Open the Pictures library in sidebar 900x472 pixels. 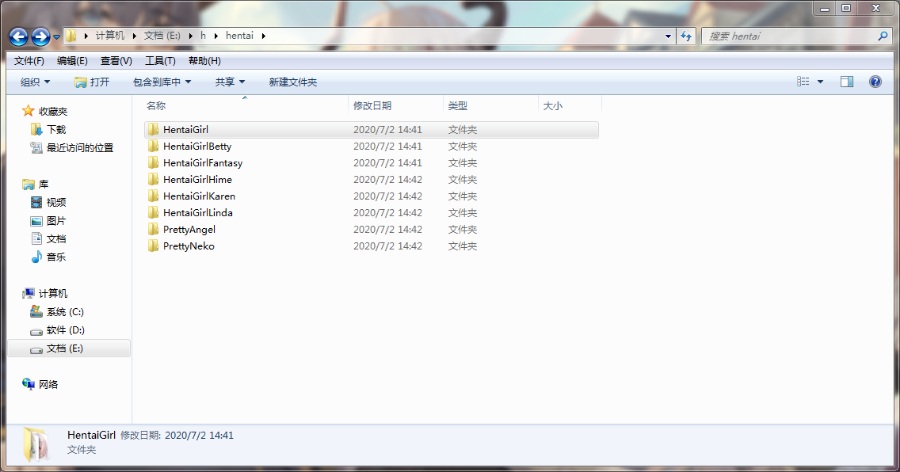(x=37, y=221)
